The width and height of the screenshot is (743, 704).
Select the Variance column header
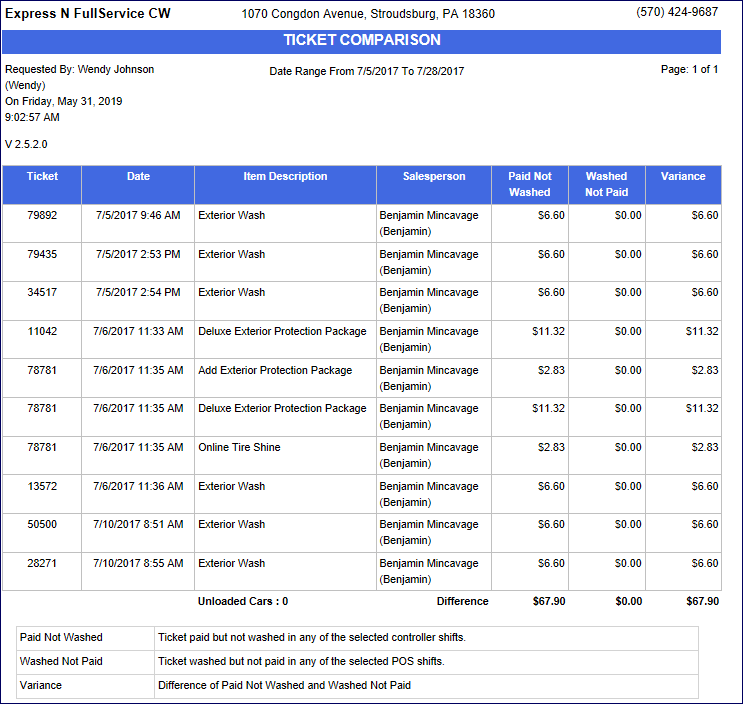683,177
